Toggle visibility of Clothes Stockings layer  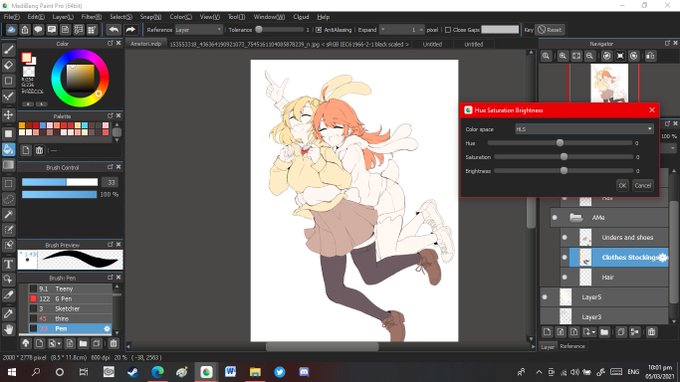pos(564,257)
